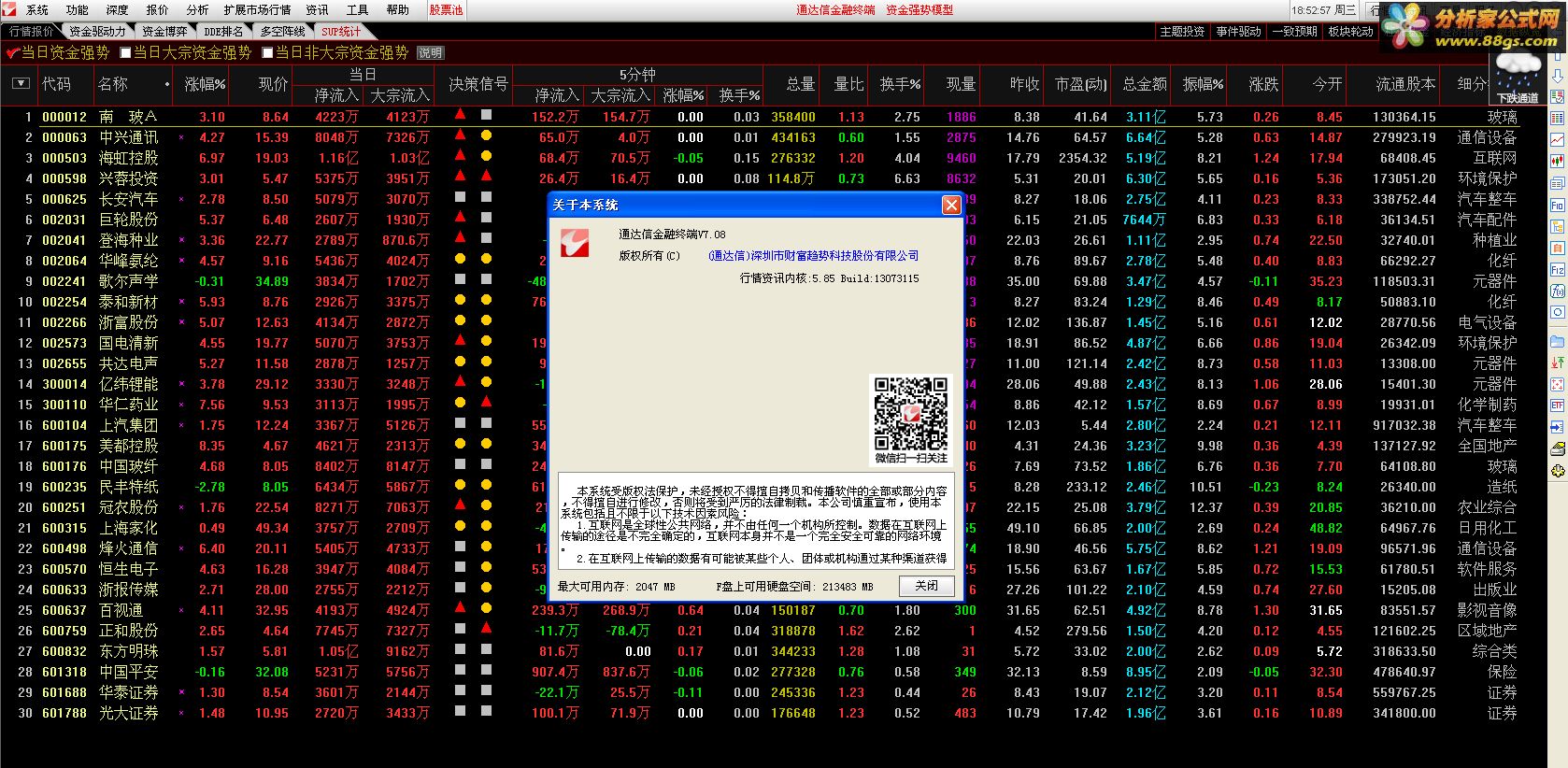Click the 一致预期 button
The width and height of the screenshot is (1568, 768).
tap(1294, 32)
